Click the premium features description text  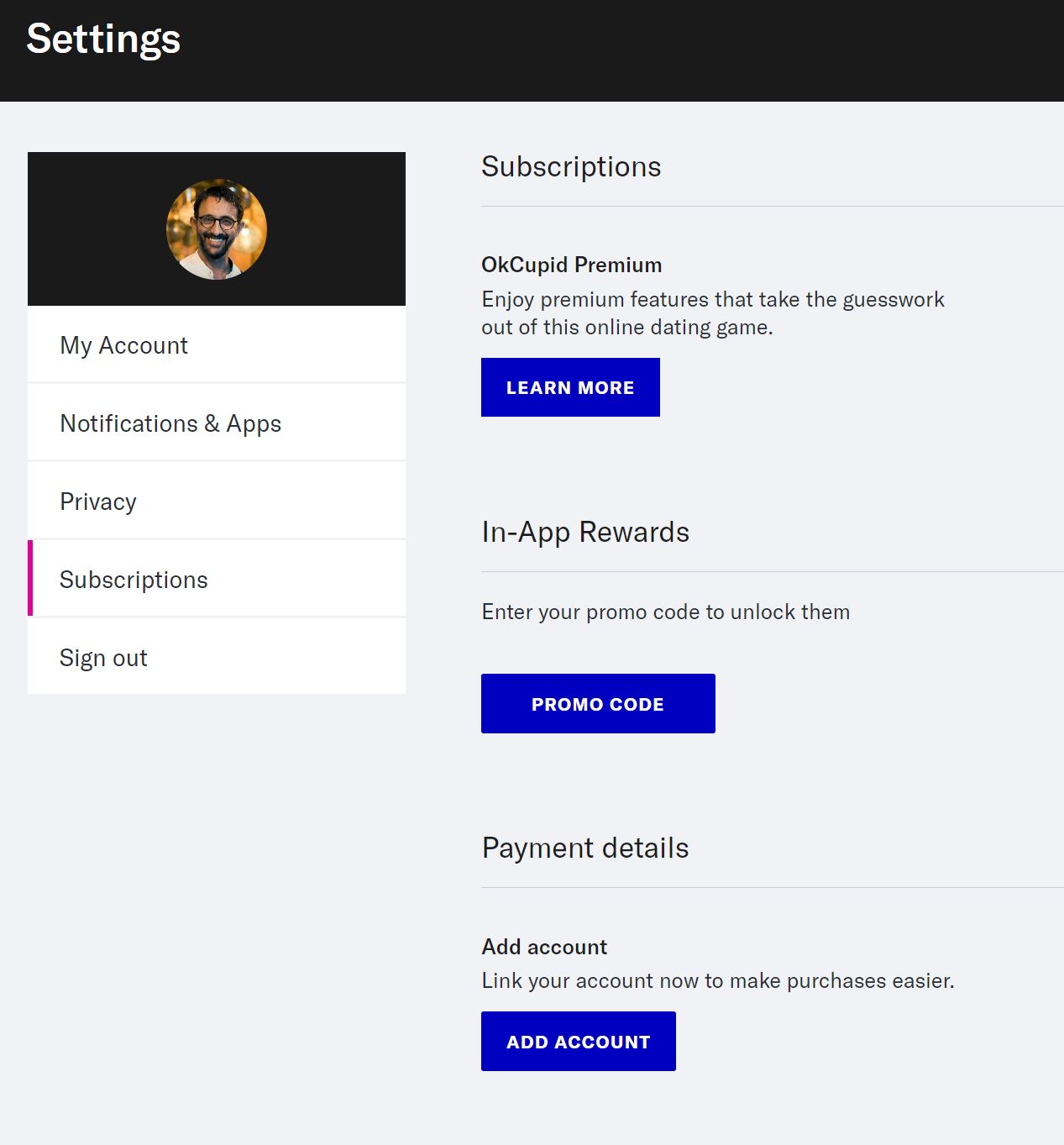coord(712,312)
